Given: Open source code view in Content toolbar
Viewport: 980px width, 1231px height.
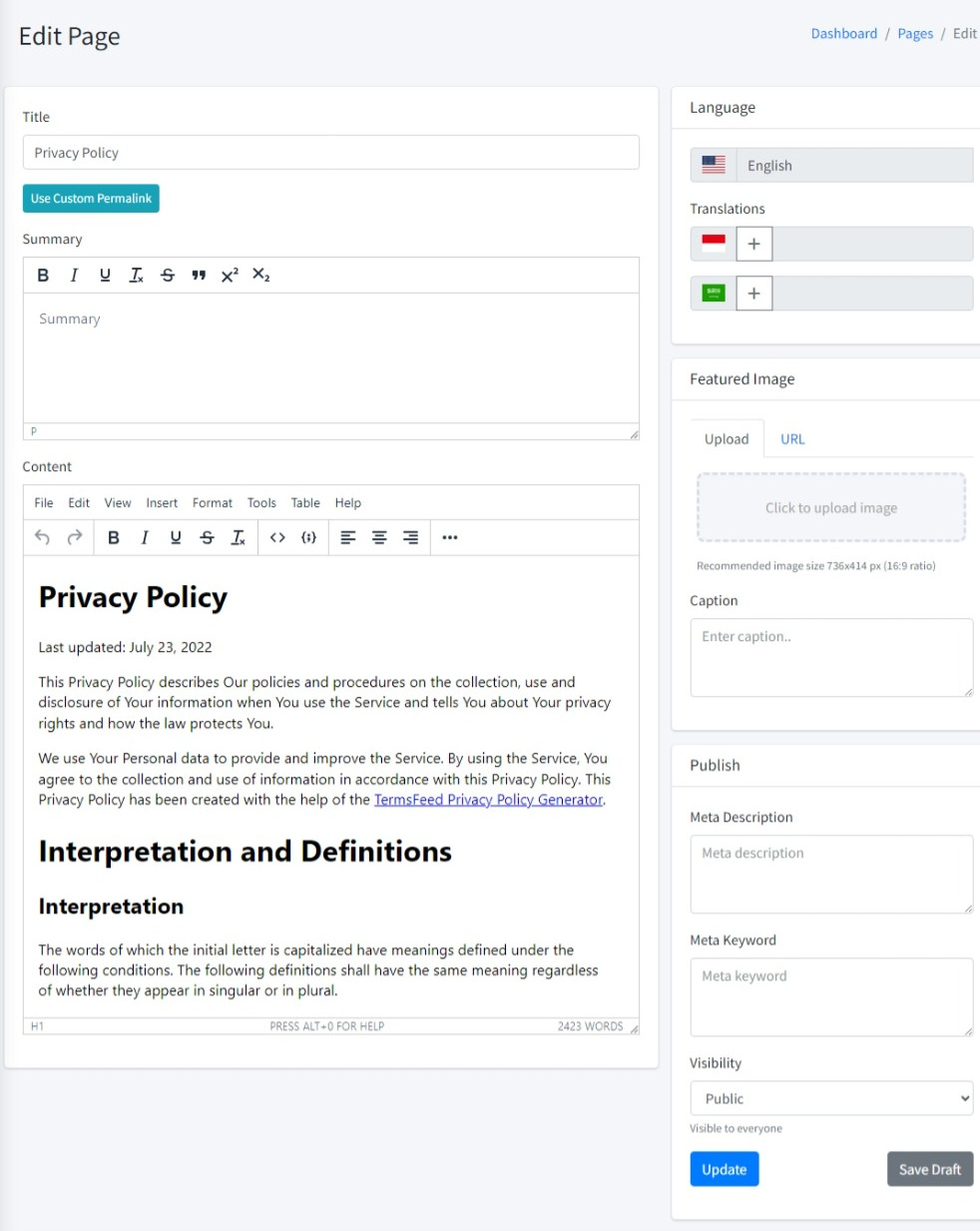Looking at the screenshot, I should (x=277, y=538).
